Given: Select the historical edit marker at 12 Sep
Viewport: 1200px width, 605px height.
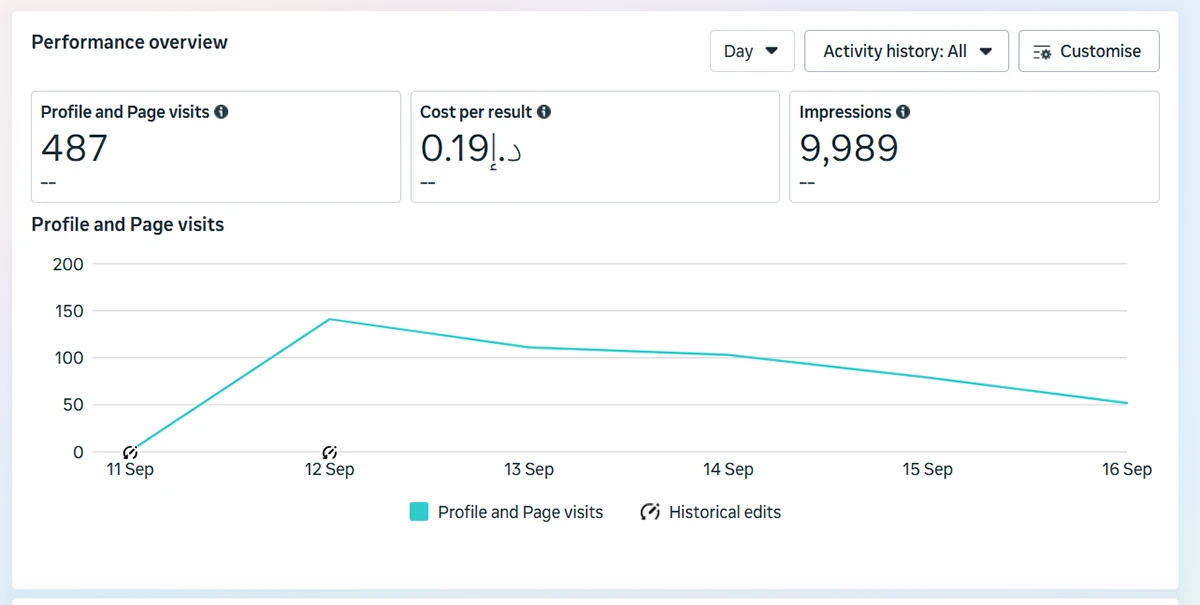Looking at the screenshot, I should coord(329,453).
